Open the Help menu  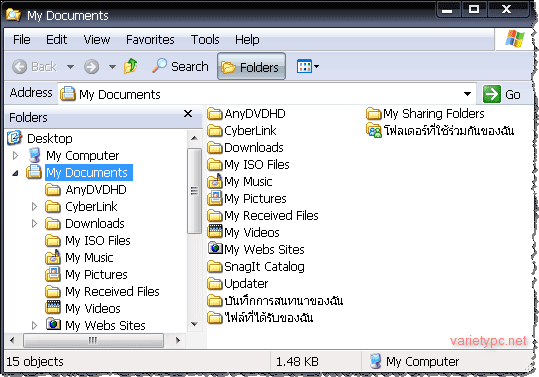click(x=247, y=40)
